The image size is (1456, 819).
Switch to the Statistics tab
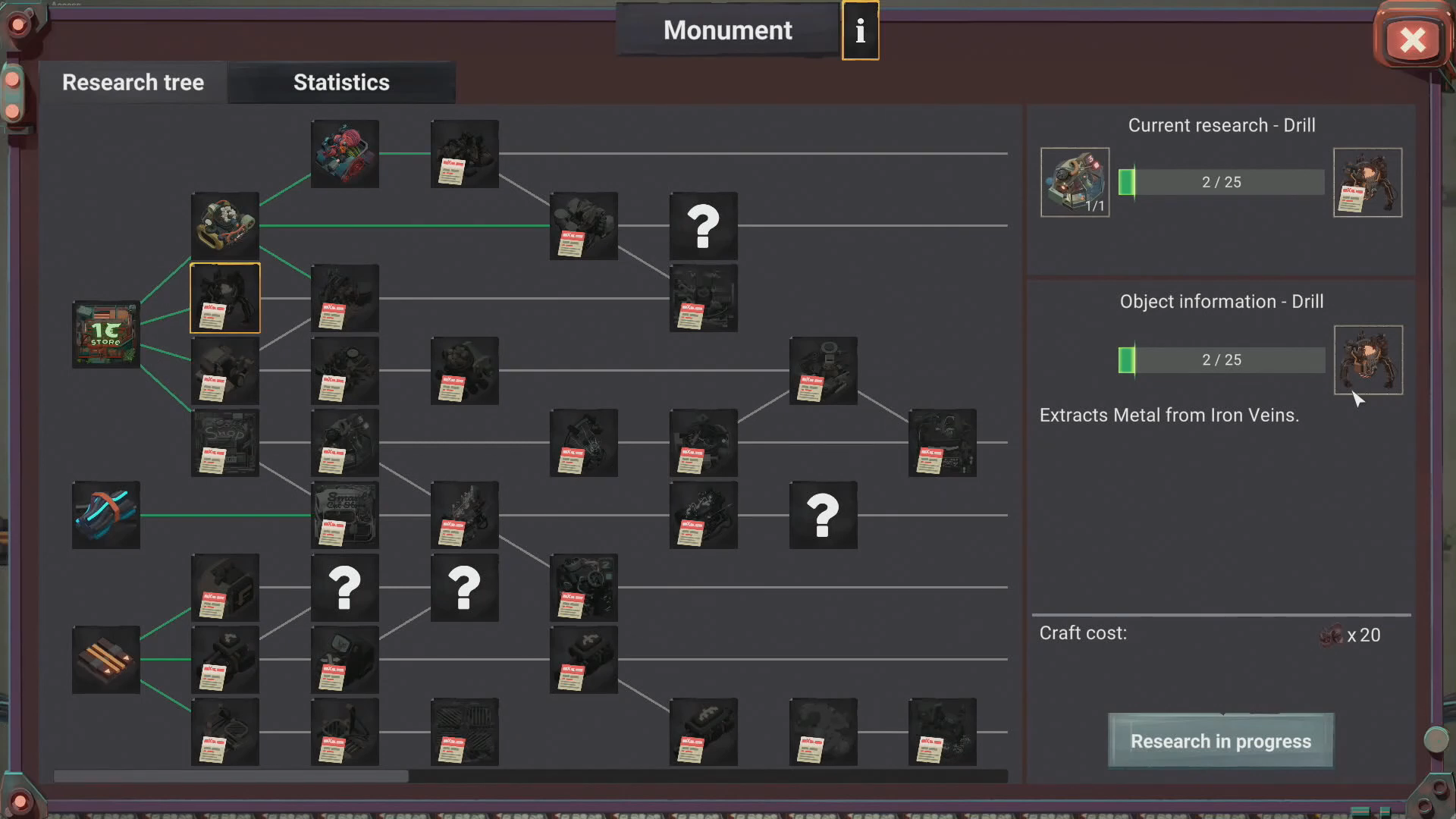341,82
